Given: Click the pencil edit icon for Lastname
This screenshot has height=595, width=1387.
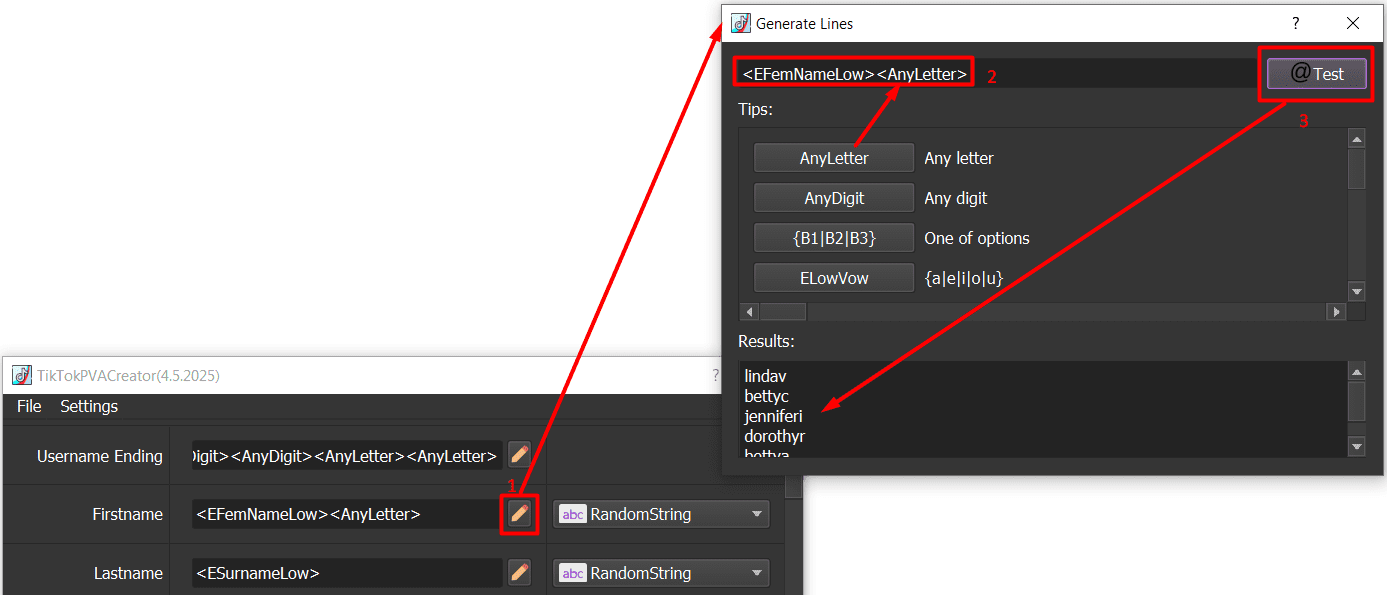Looking at the screenshot, I should [519, 573].
